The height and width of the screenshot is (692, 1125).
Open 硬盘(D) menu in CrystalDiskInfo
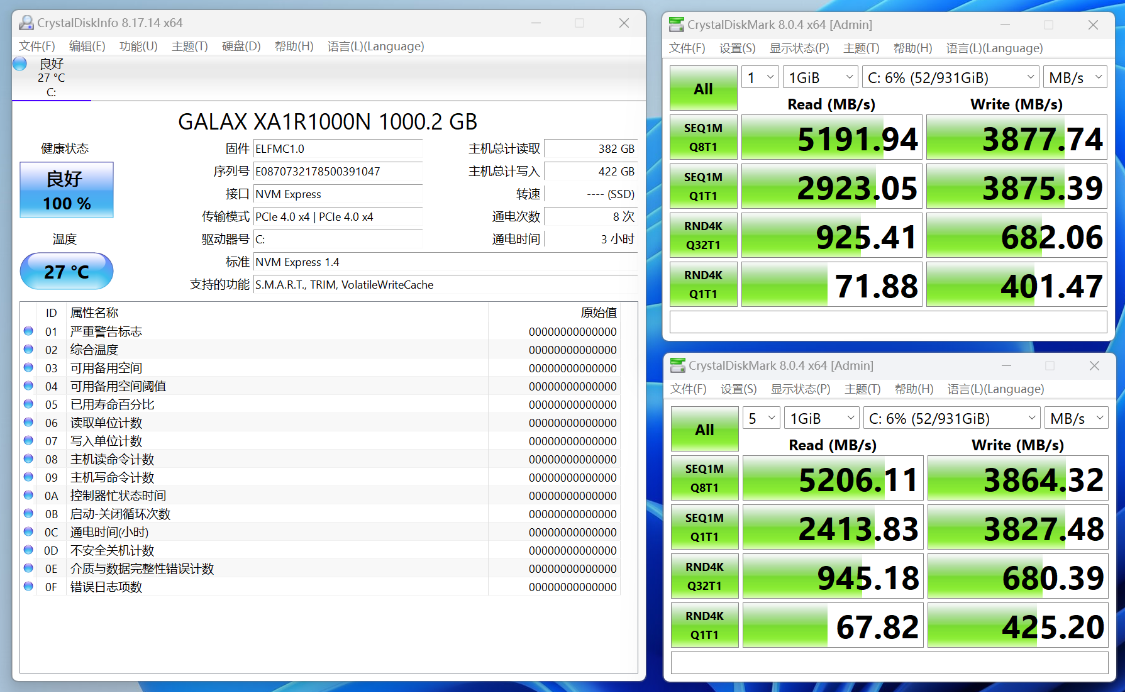[241, 46]
